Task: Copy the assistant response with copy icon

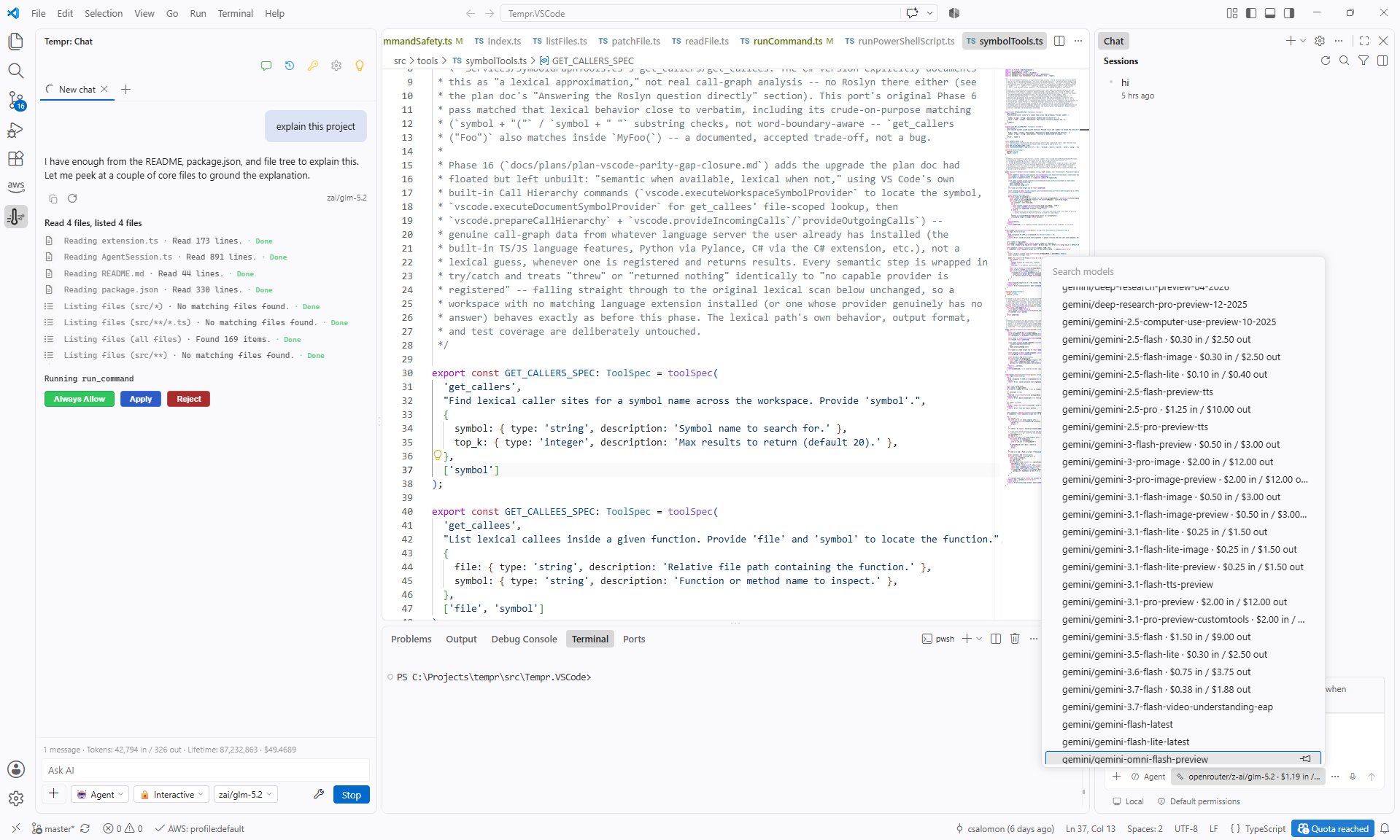Action: [x=53, y=198]
